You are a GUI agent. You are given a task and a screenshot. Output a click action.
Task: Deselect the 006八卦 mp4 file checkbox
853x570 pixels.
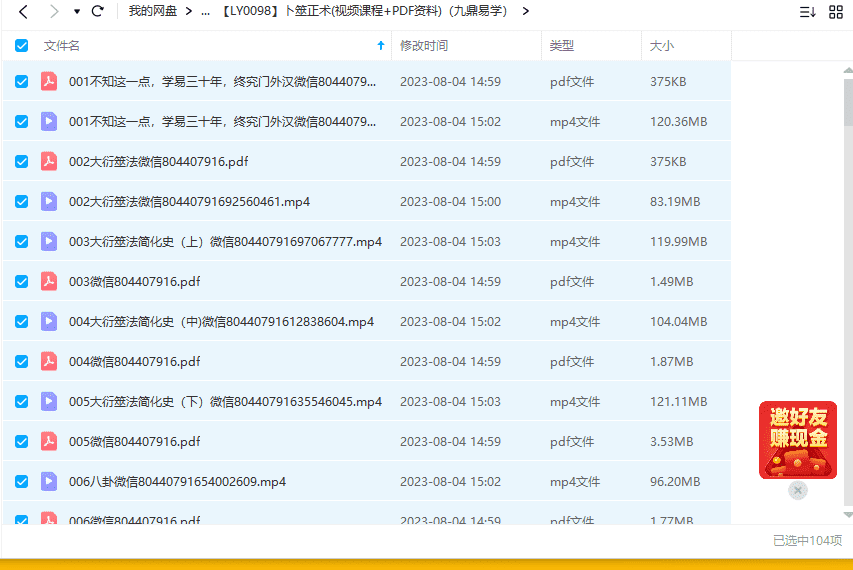pos(22,481)
